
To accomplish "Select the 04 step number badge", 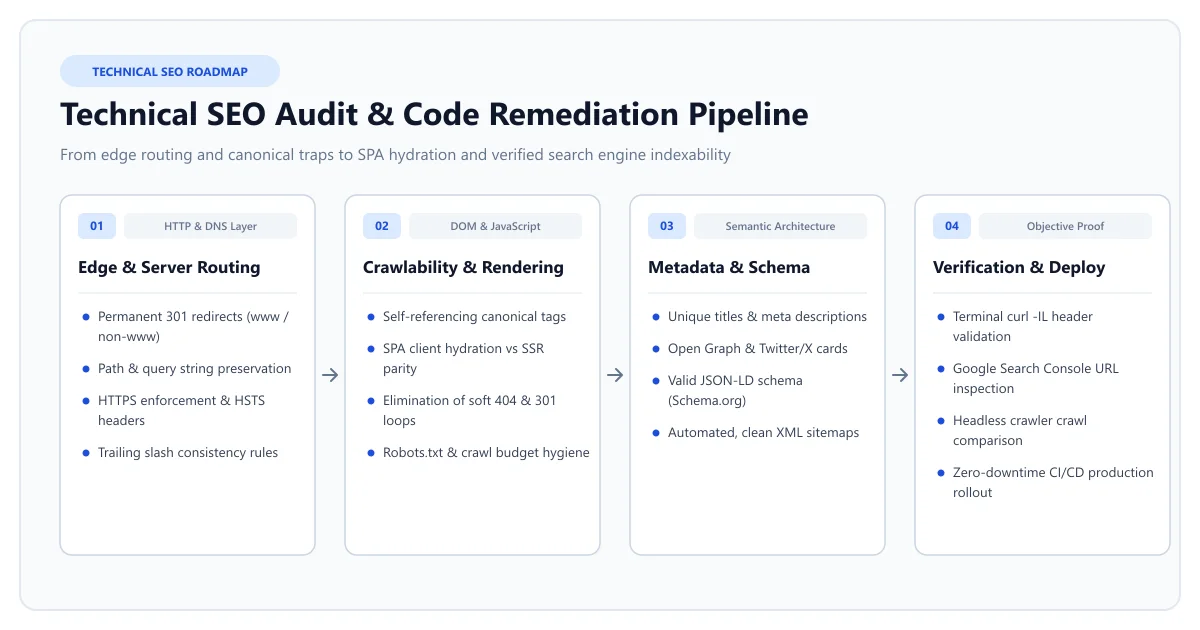I will 952,226.
